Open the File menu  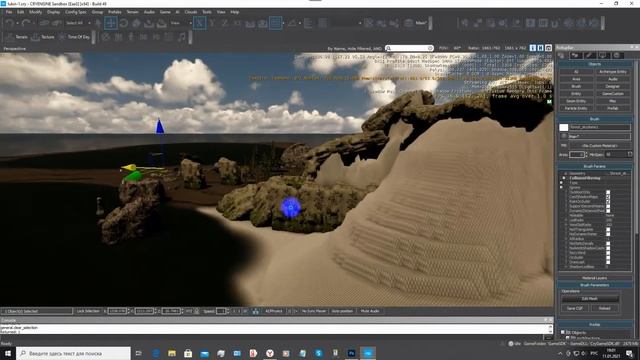tap(9, 12)
